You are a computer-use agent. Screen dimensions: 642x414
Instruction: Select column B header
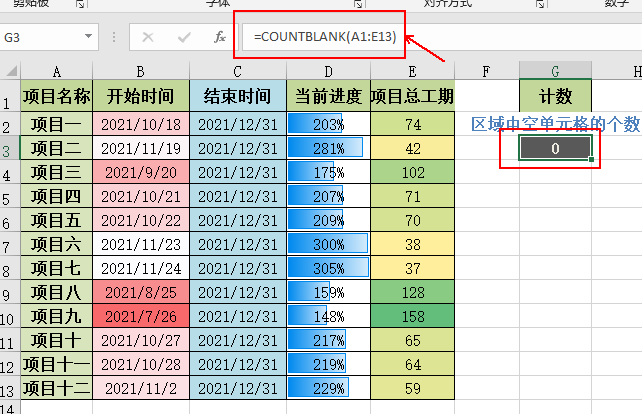click(x=141, y=71)
